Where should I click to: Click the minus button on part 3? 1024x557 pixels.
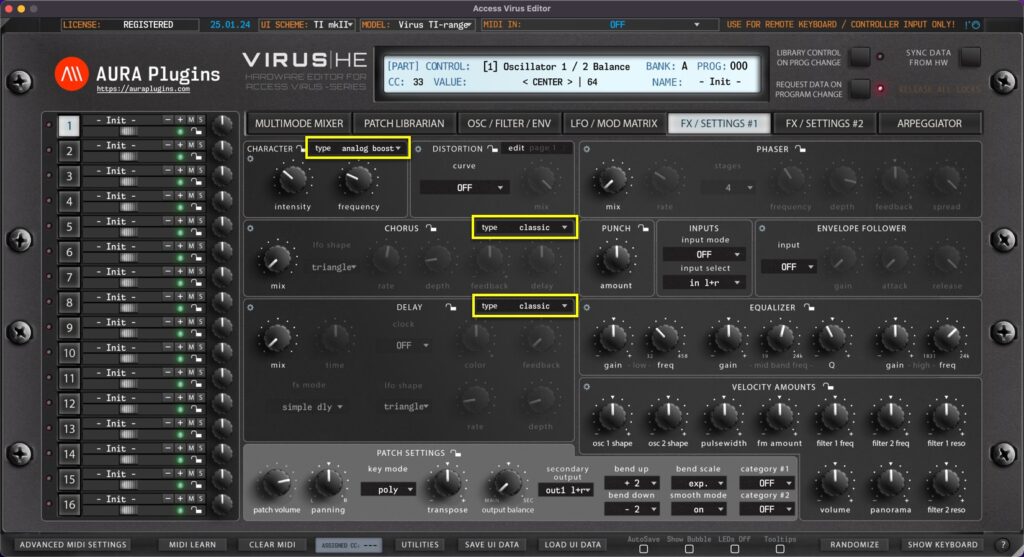(168, 170)
